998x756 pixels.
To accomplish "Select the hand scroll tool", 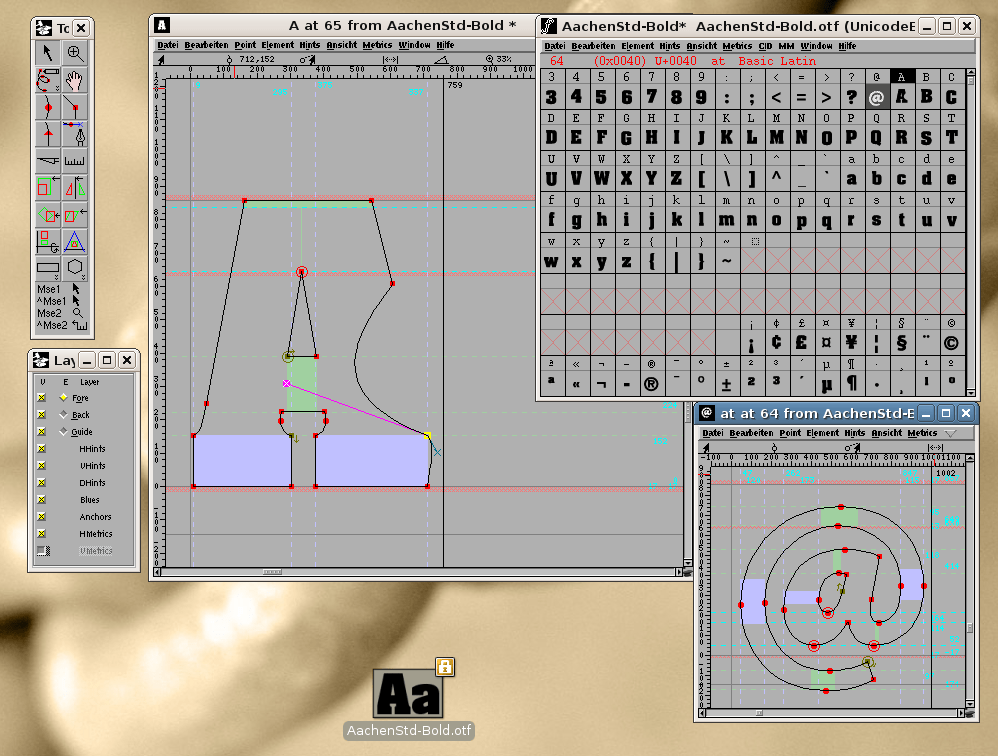I will [x=74, y=80].
